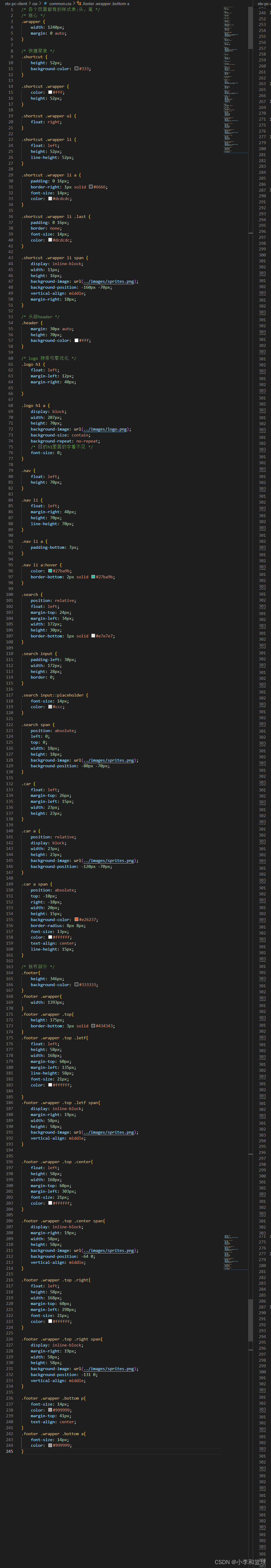The height and width of the screenshot is (1568, 271).
Task: Click the ".search input::placeholder {" selector
Action: pos(55,695)
